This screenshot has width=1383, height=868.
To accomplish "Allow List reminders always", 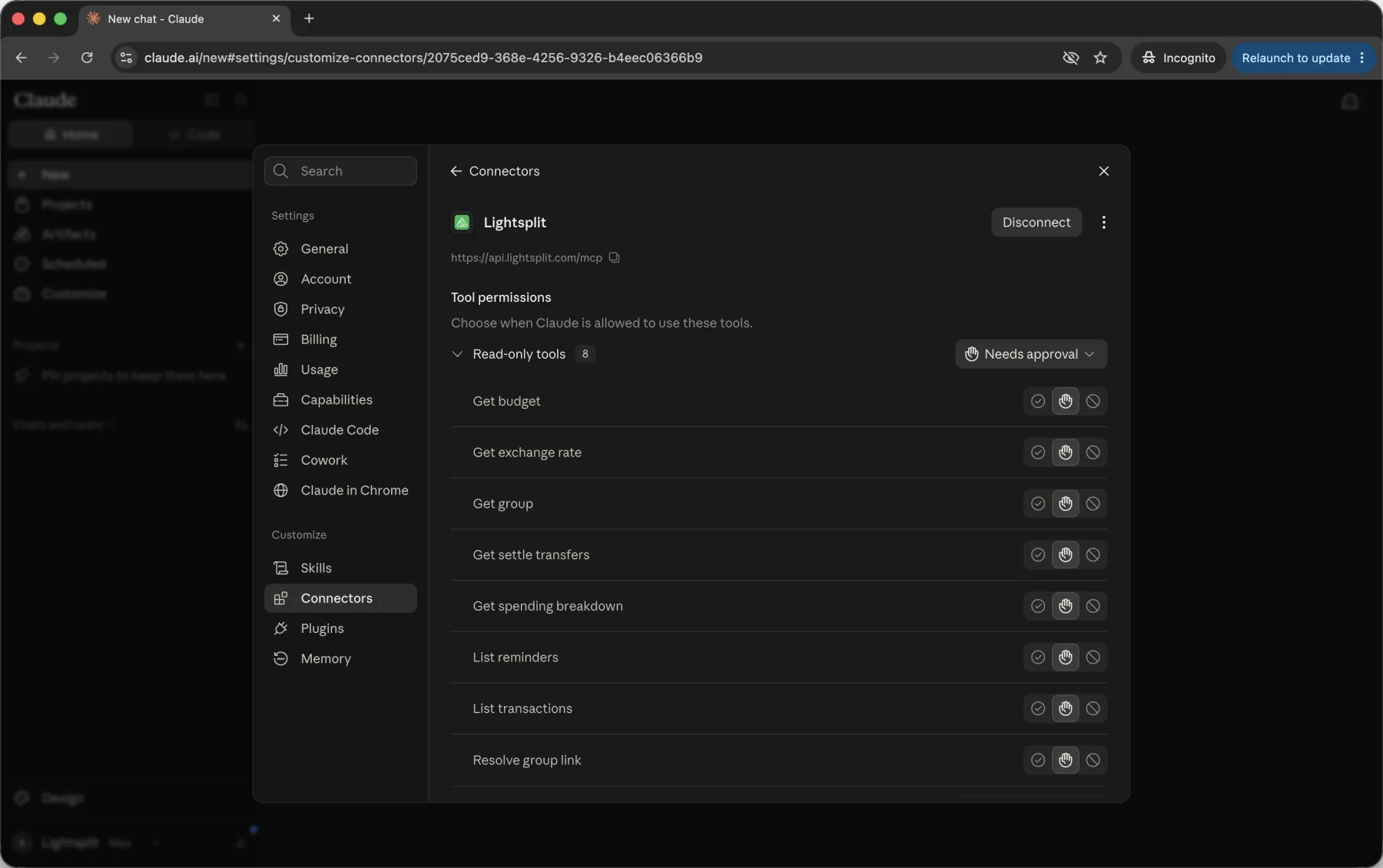I will point(1037,658).
